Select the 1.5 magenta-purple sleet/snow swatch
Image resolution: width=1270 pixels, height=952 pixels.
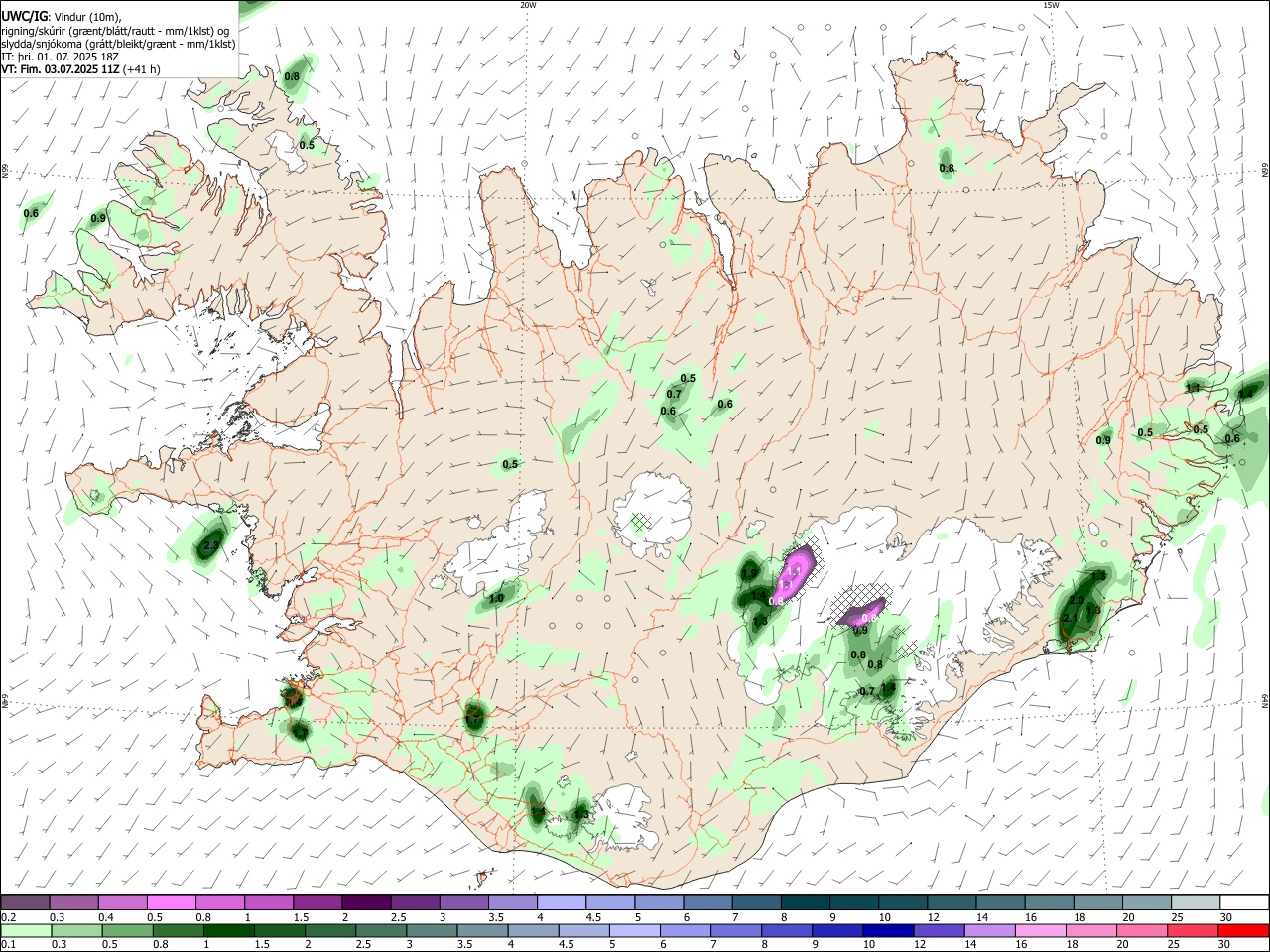pos(317,902)
